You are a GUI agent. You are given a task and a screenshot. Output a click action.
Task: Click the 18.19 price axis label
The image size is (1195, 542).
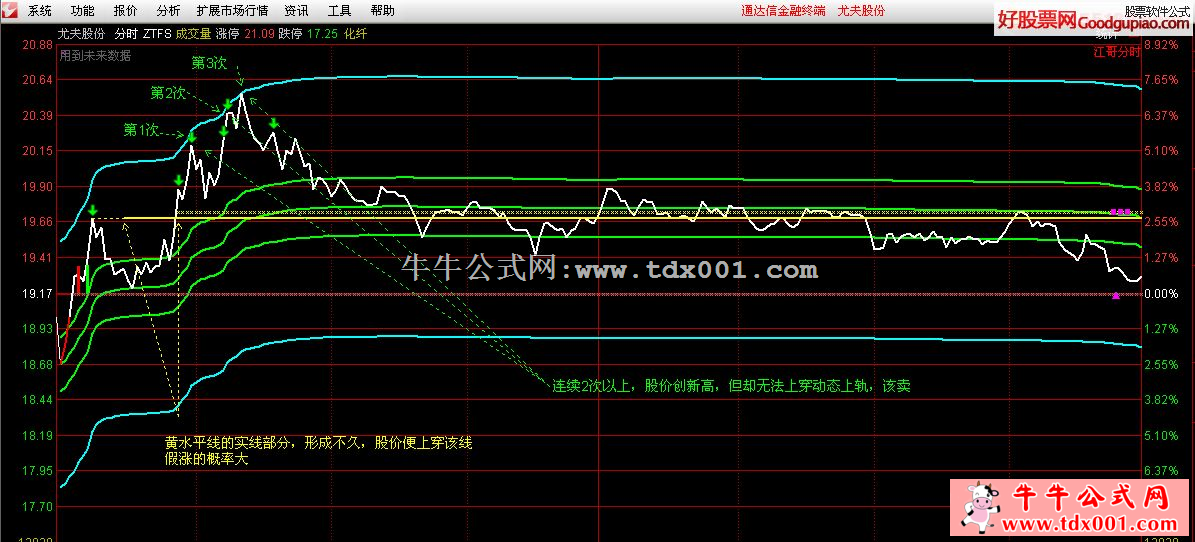[36, 435]
